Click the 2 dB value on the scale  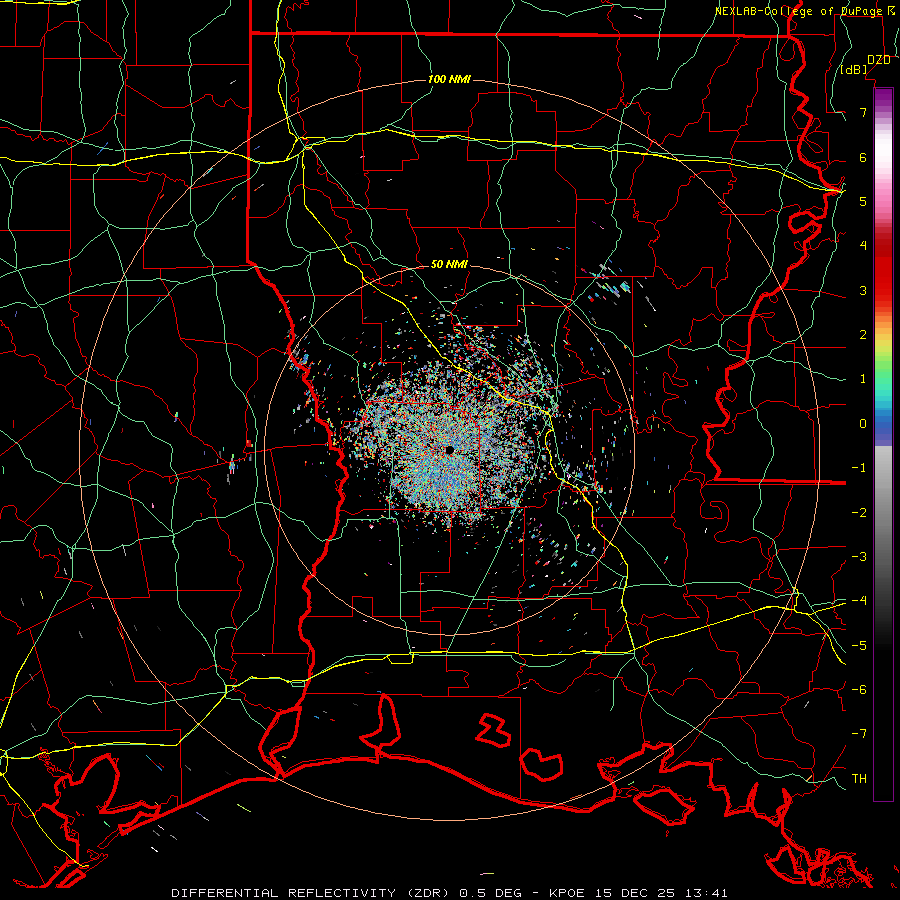pyautogui.click(x=863, y=335)
